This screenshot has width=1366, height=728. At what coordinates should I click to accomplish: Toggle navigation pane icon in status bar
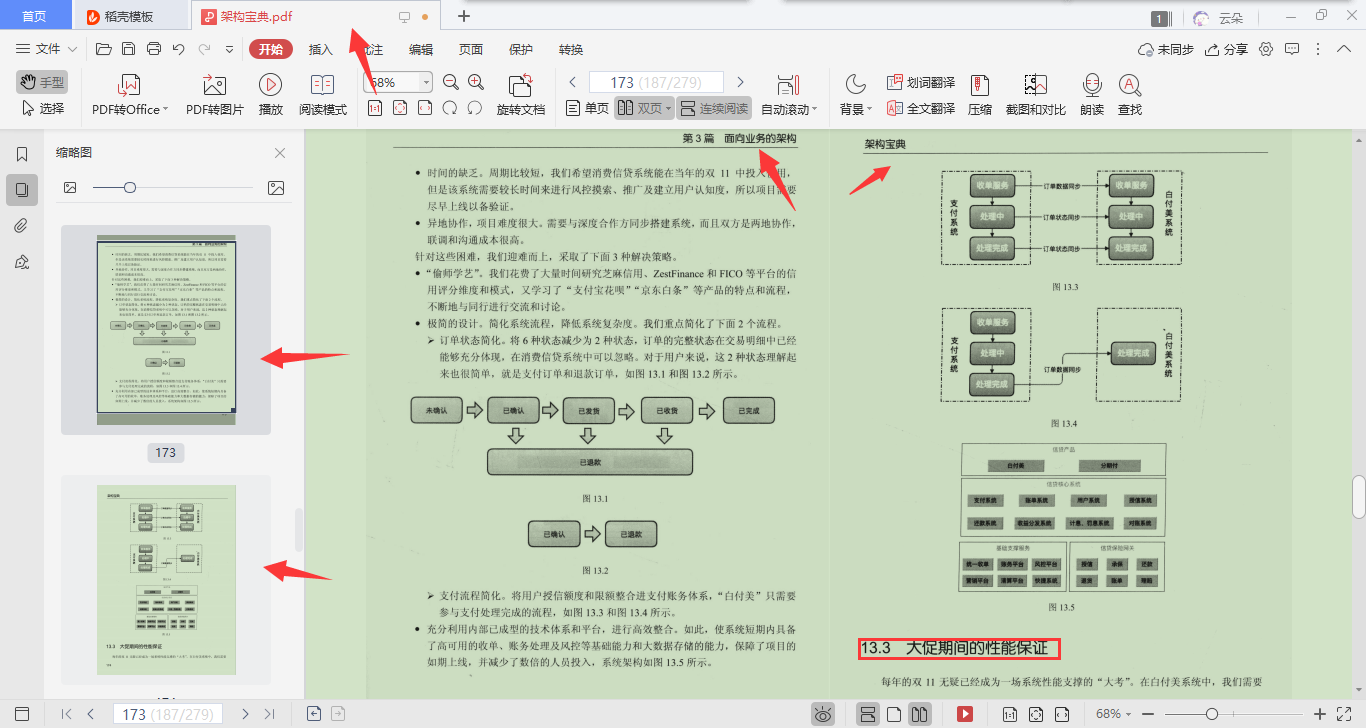coord(22,714)
